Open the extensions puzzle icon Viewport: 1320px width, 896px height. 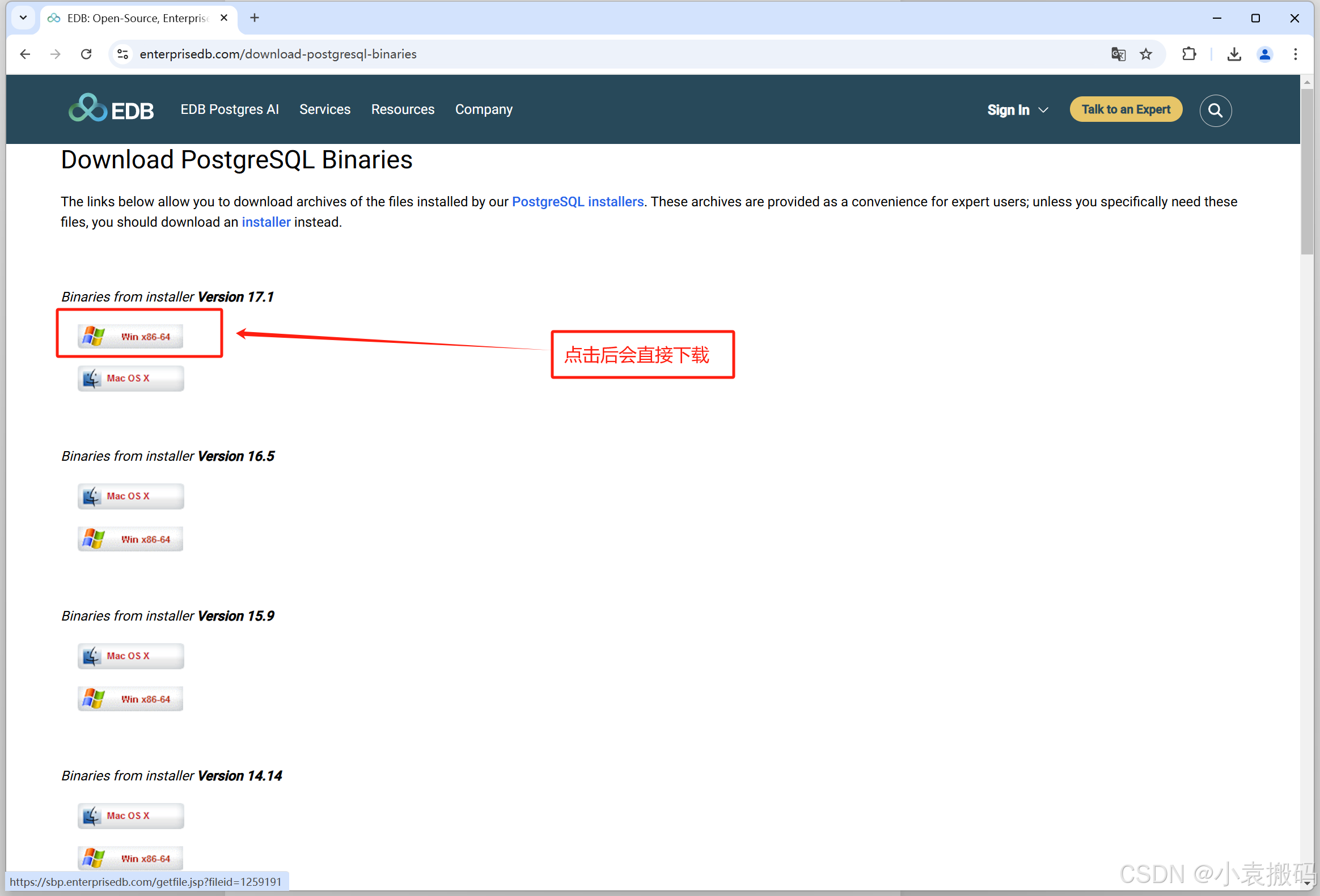(1188, 54)
